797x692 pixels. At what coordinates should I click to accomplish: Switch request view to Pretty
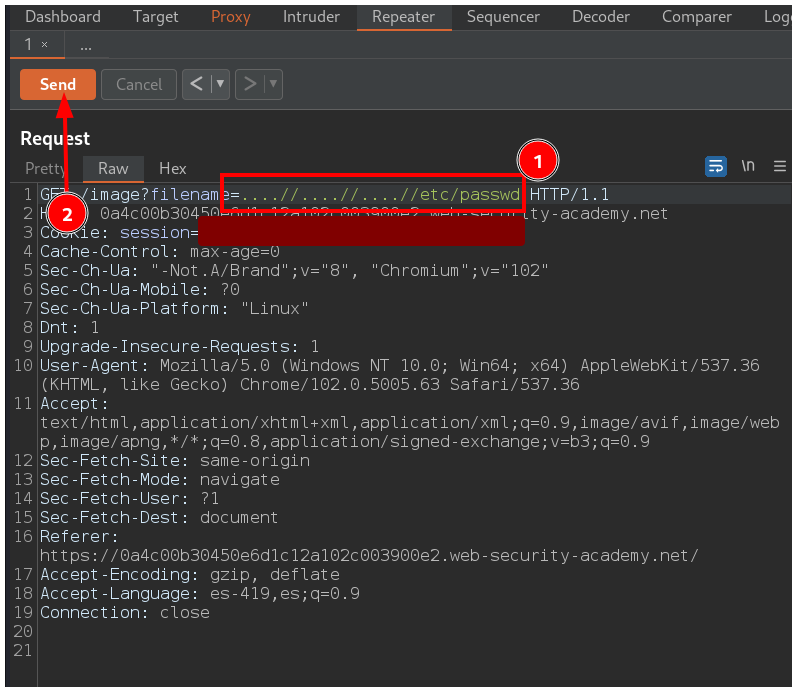click(46, 169)
